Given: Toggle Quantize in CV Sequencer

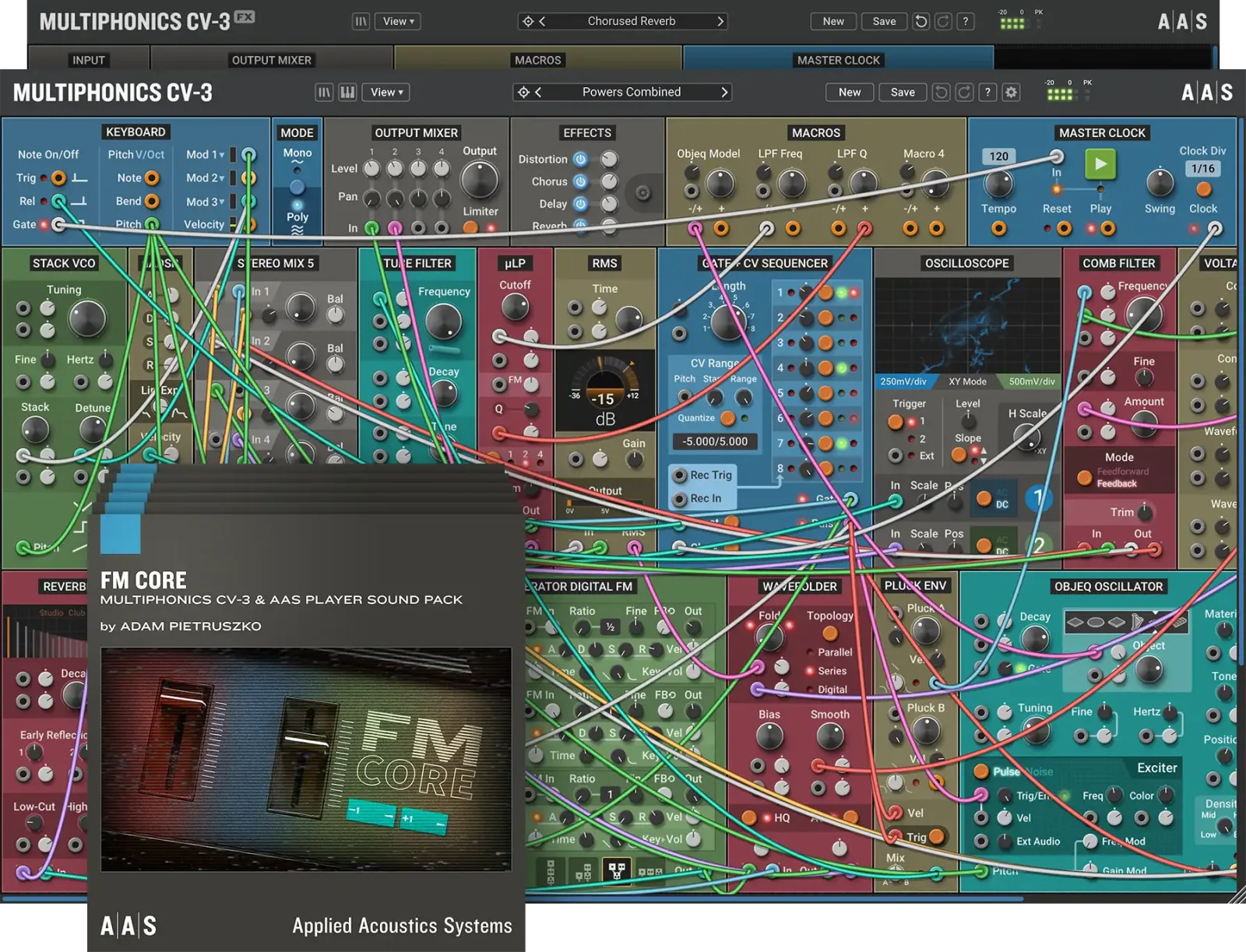Looking at the screenshot, I should pyautogui.click(x=727, y=418).
